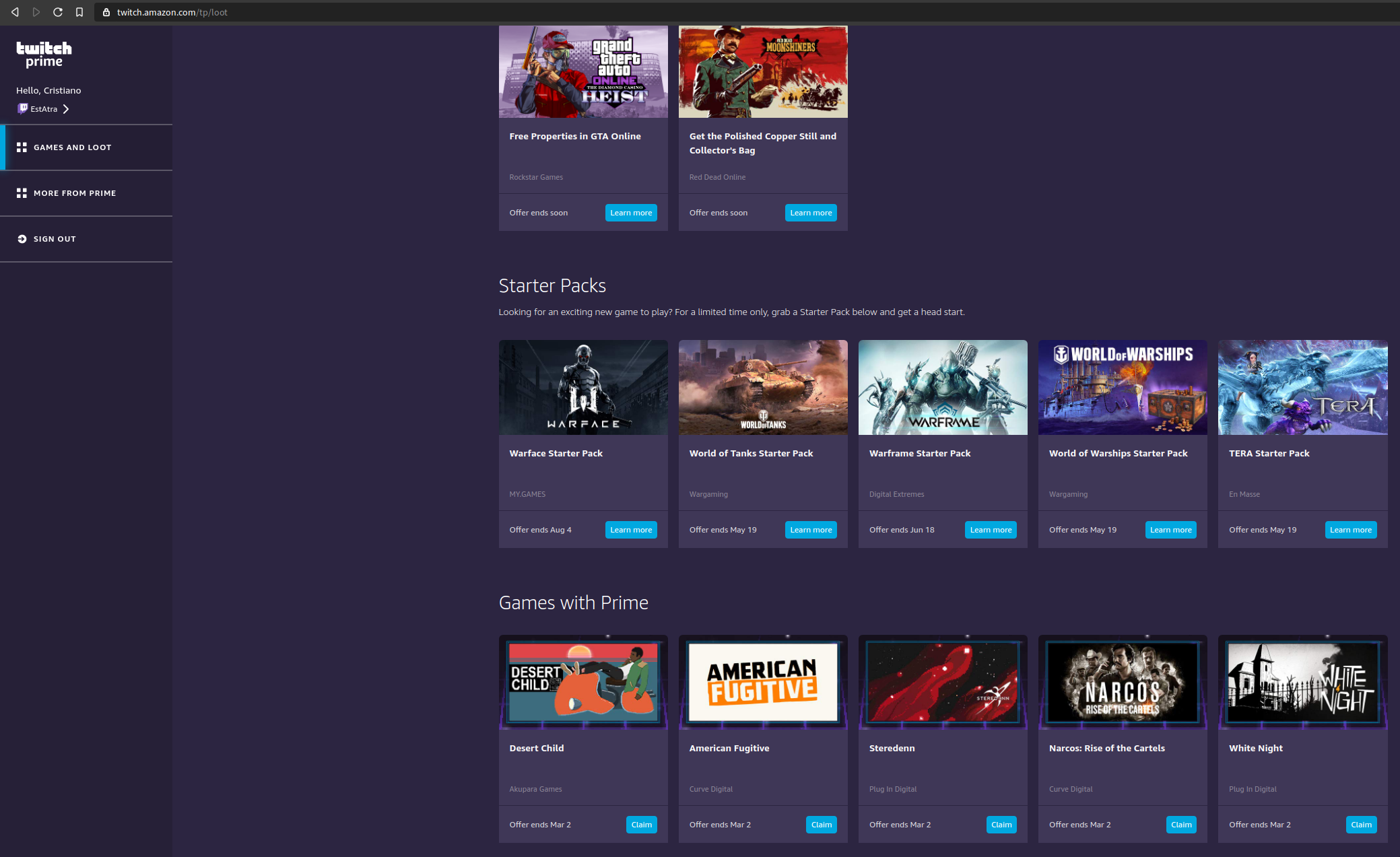Image resolution: width=1400 pixels, height=857 pixels.
Task: Click the Sign Out arrow icon
Action: pos(22,238)
